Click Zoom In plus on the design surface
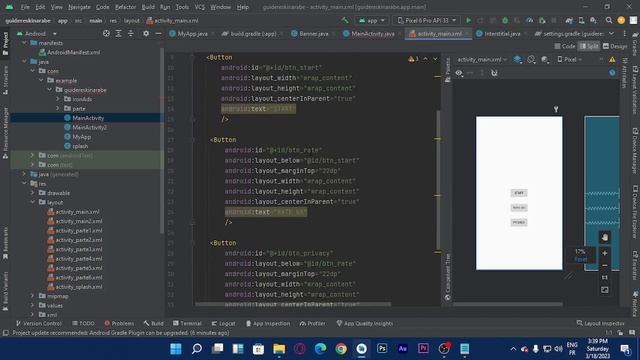This screenshot has width=640, height=360. pyautogui.click(x=604, y=253)
